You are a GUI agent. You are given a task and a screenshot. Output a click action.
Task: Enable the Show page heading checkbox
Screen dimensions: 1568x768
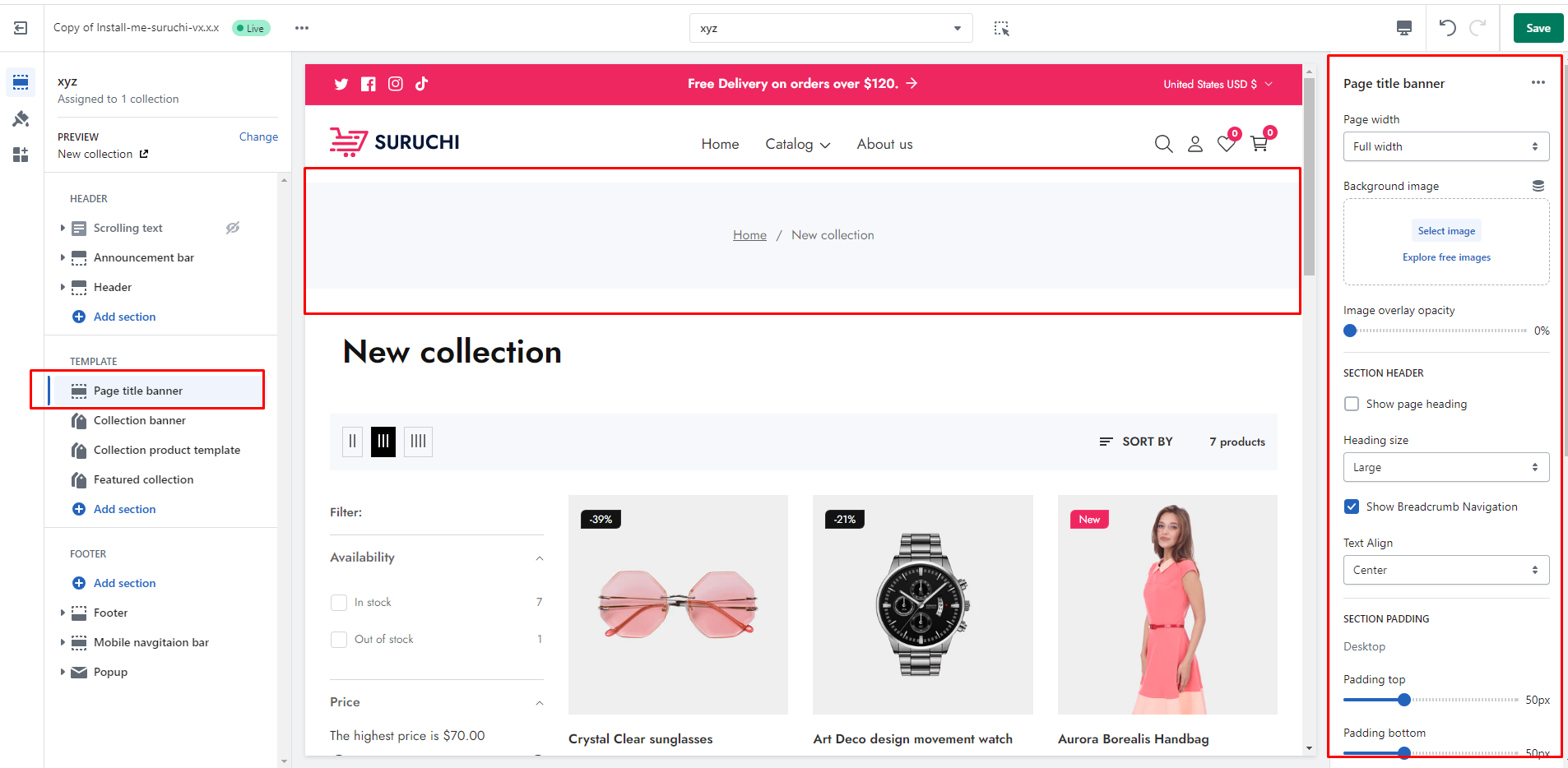tap(1352, 404)
